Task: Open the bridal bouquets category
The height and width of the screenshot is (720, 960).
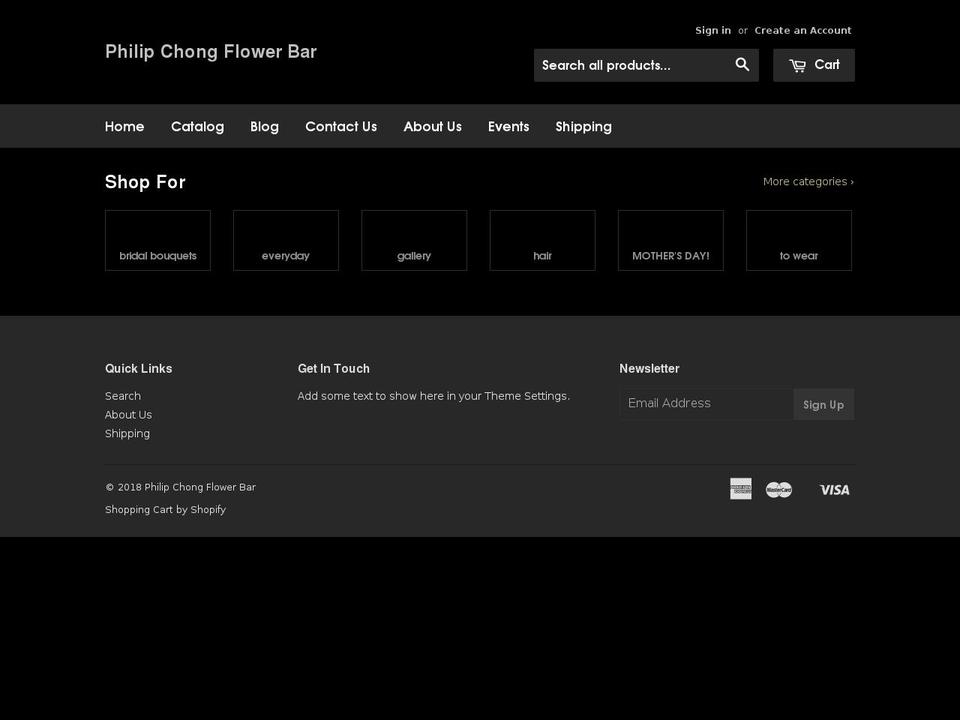Action: pos(158,241)
